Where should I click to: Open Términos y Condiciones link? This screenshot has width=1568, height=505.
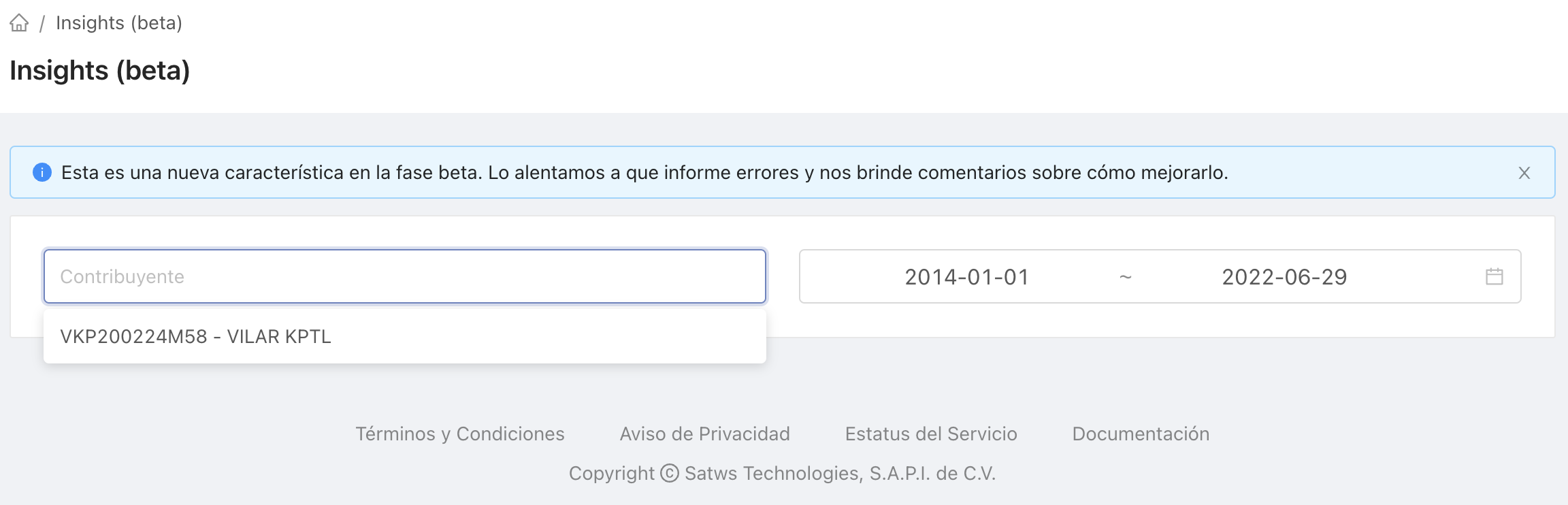click(x=460, y=434)
